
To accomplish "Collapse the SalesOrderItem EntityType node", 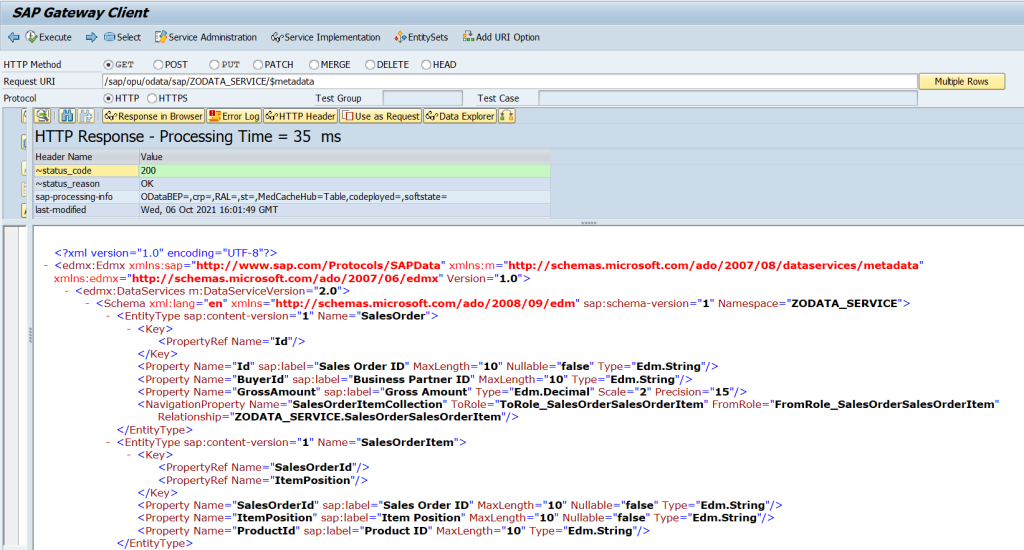I will (109, 442).
